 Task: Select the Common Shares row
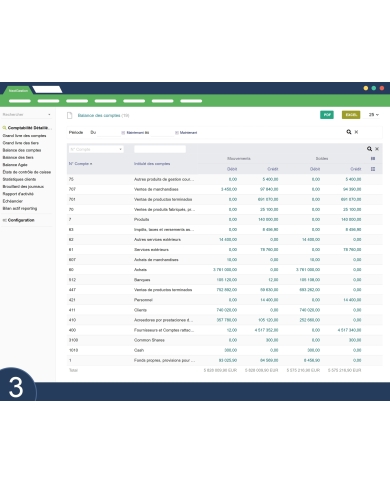click(x=225, y=340)
